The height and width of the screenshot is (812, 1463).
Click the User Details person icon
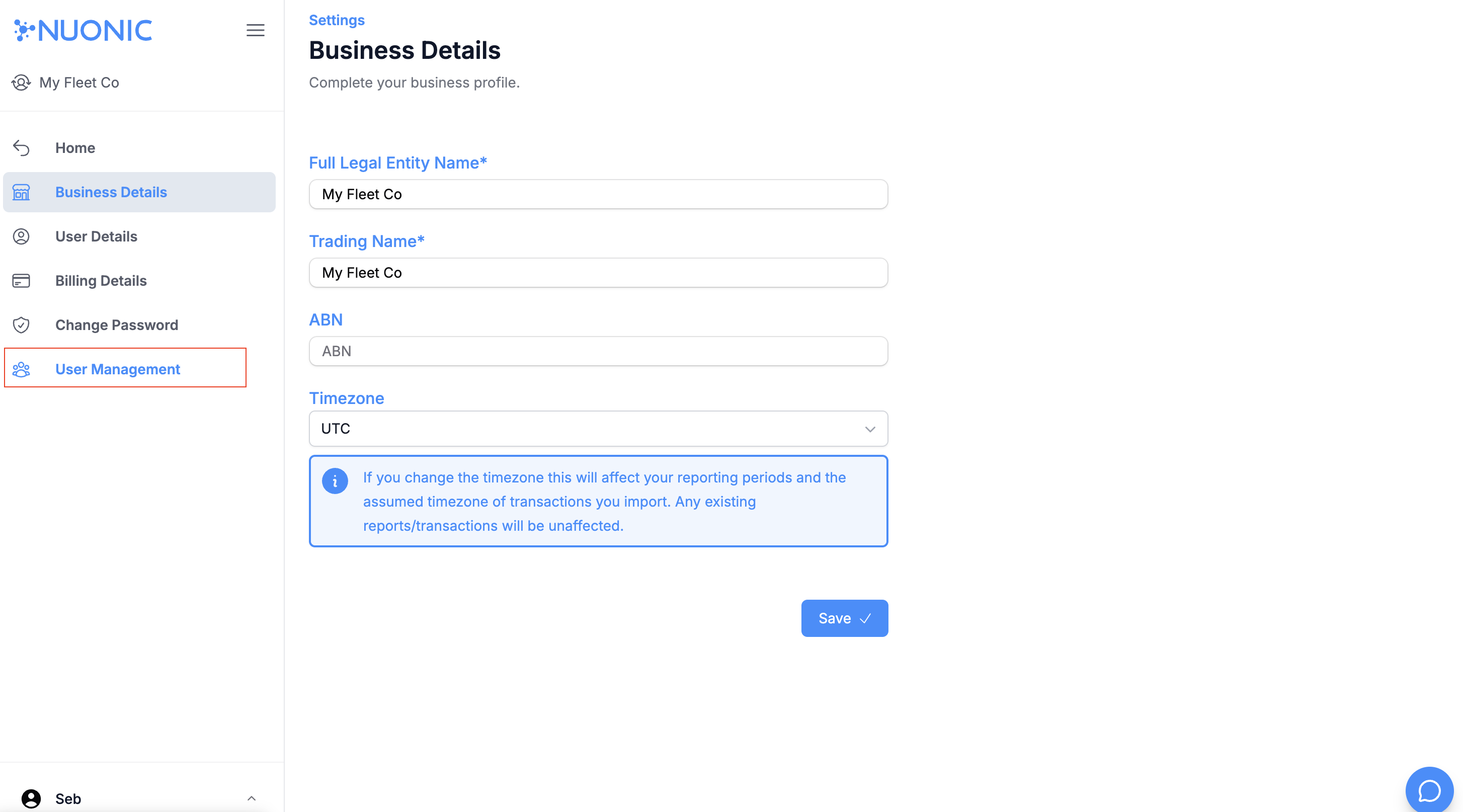pyautogui.click(x=21, y=236)
